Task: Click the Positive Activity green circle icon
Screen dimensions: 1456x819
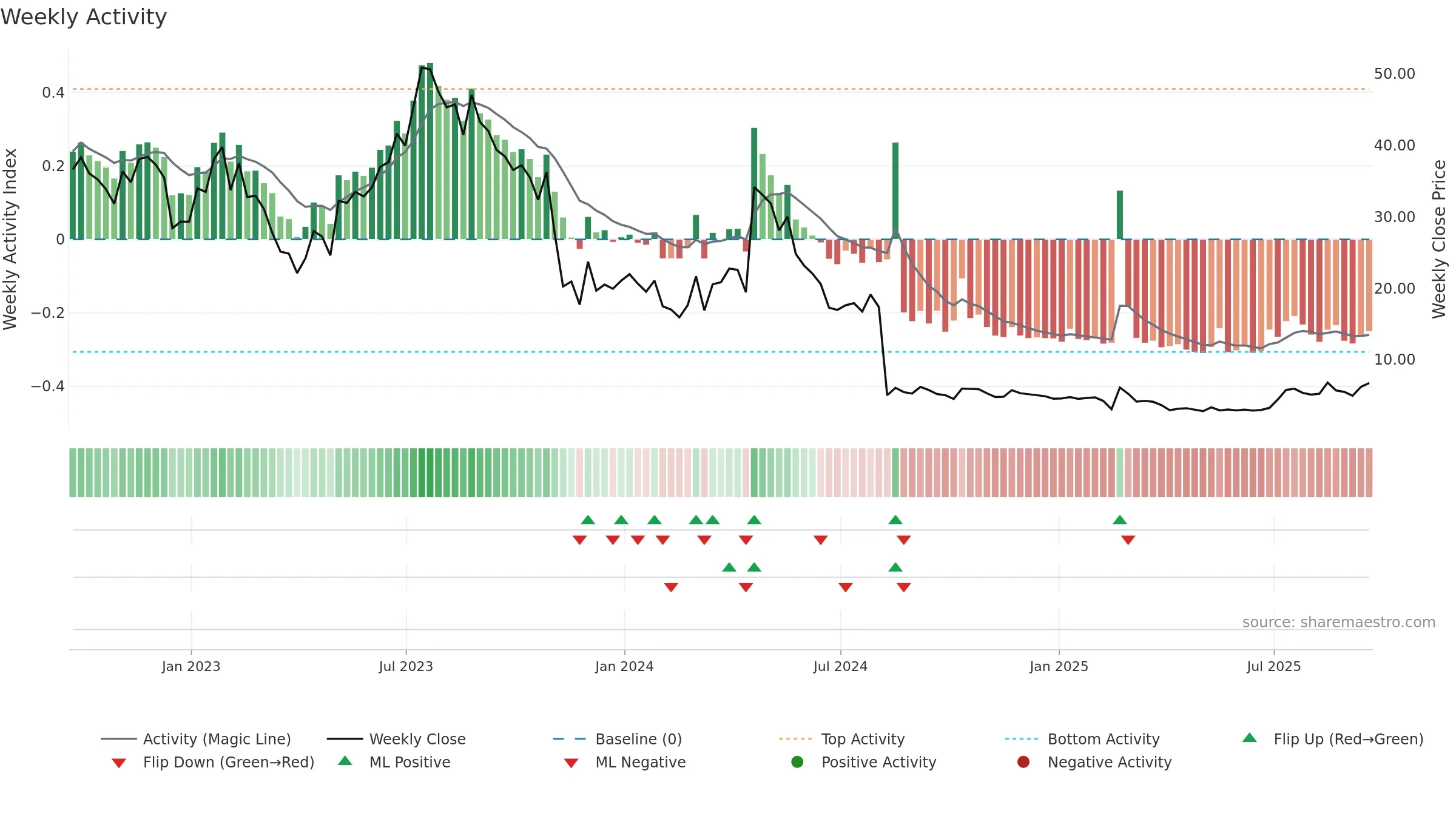Action: [797, 762]
